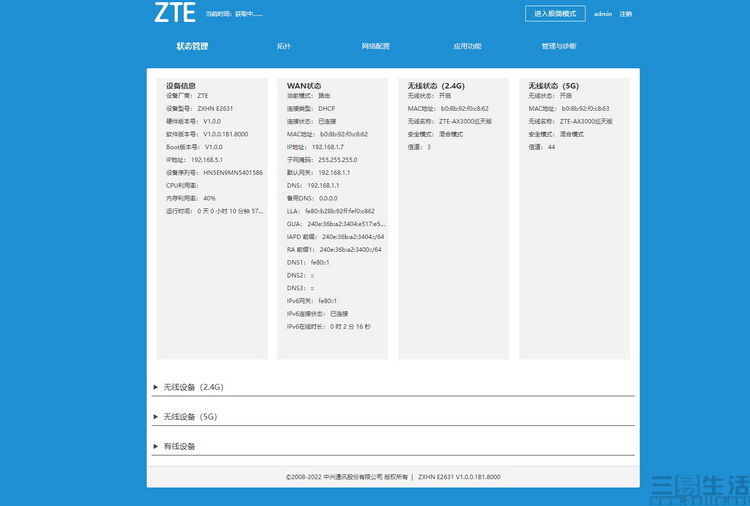Select the WAN MAC address value
This screenshot has width=750, height=506.
344,134
